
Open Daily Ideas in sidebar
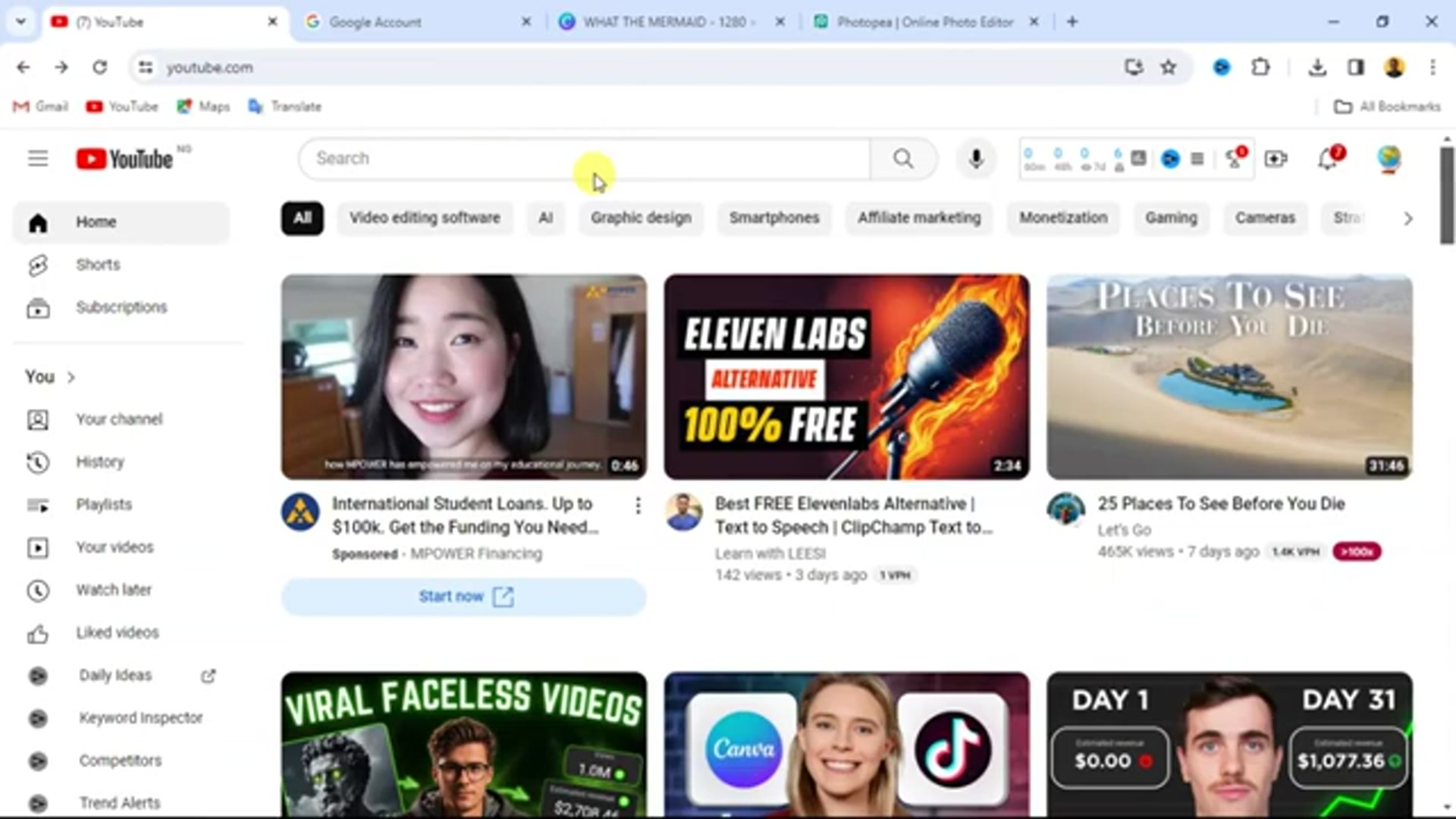point(121,676)
